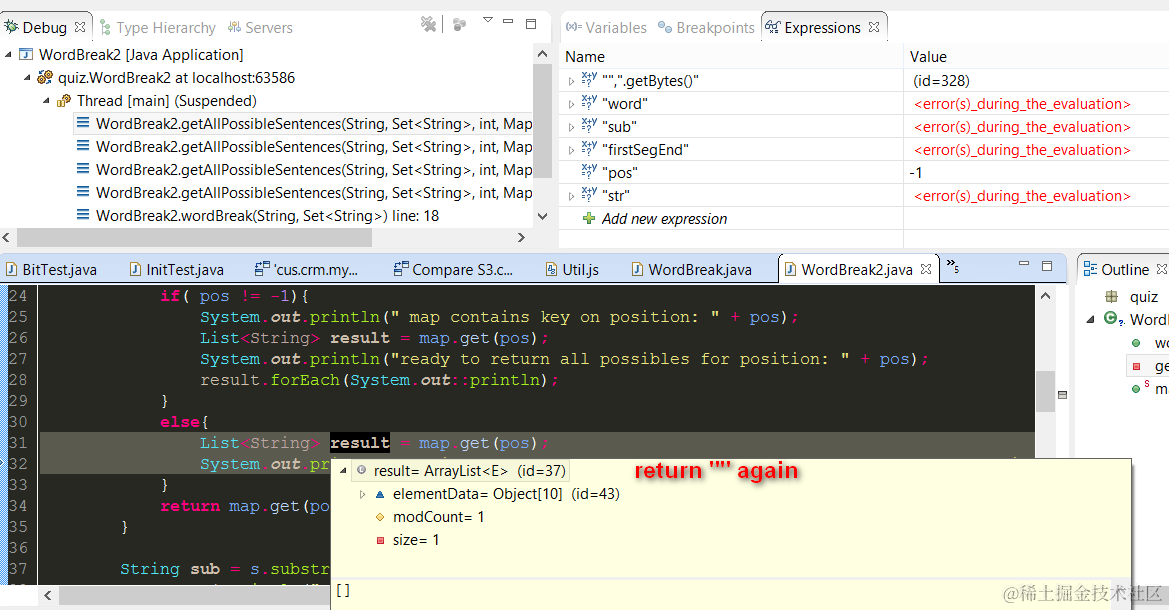
Task: Collapse the result ArrayList node in popup
Action: pos(343,471)
